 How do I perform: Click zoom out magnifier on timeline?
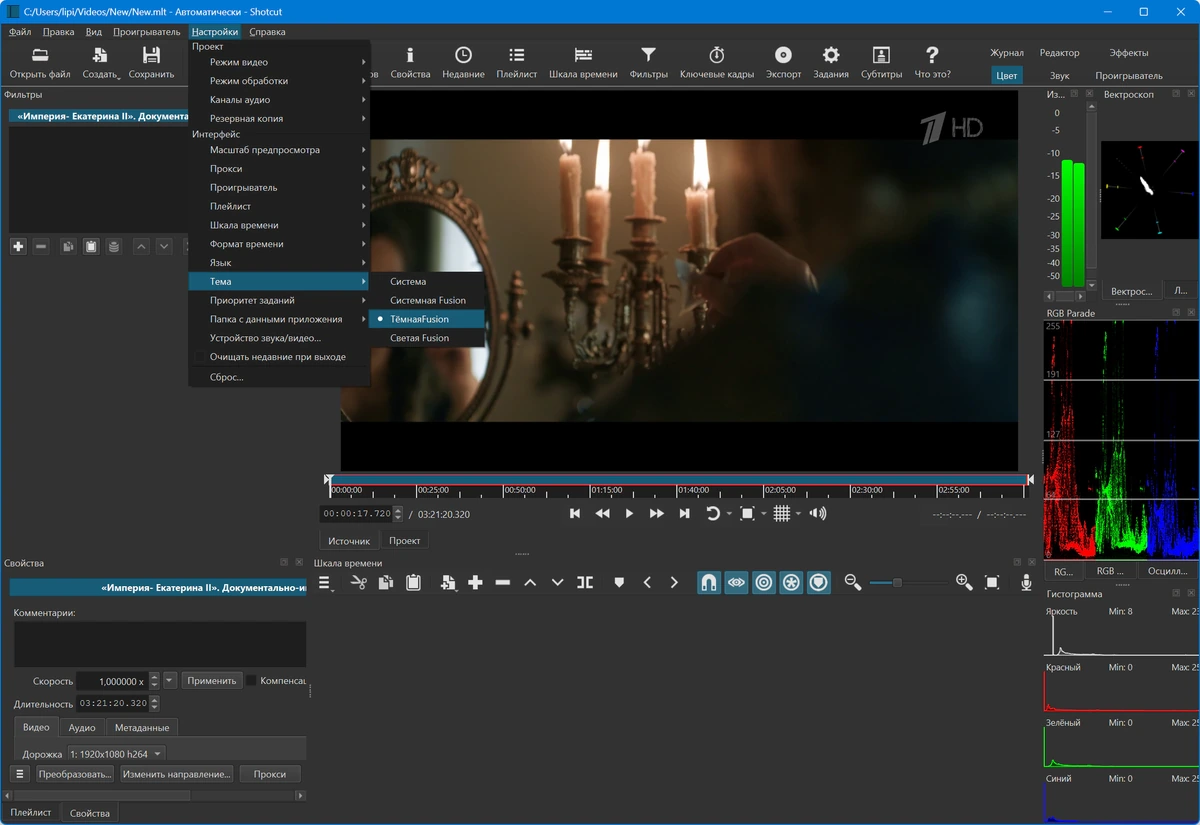click(853, 582)
